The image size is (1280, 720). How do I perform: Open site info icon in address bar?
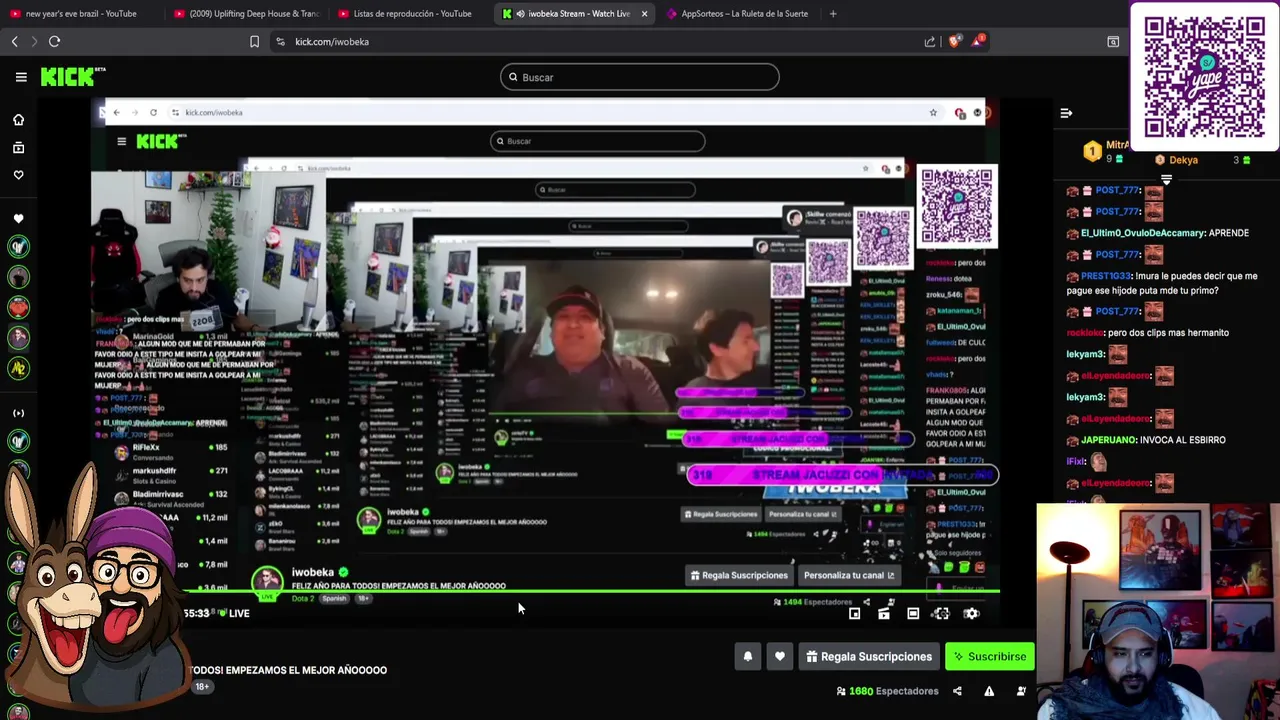[280, 41]
